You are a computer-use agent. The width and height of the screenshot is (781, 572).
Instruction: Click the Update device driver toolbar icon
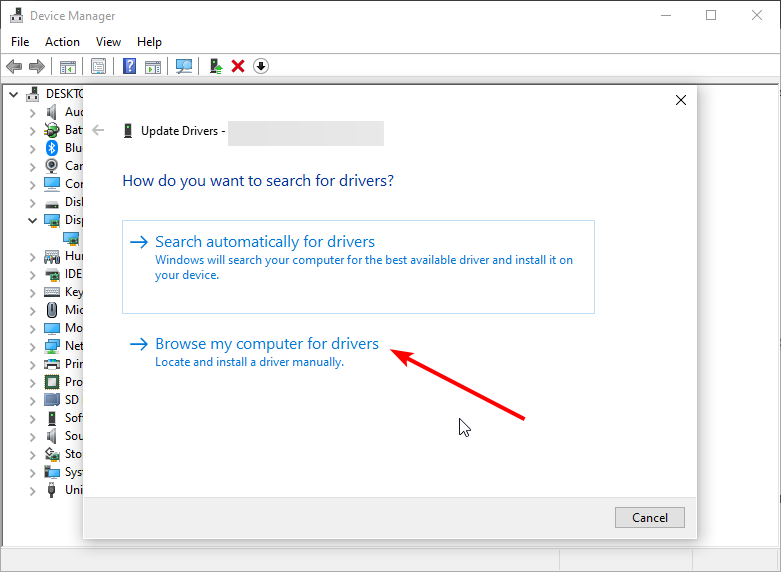click(216, 66)
